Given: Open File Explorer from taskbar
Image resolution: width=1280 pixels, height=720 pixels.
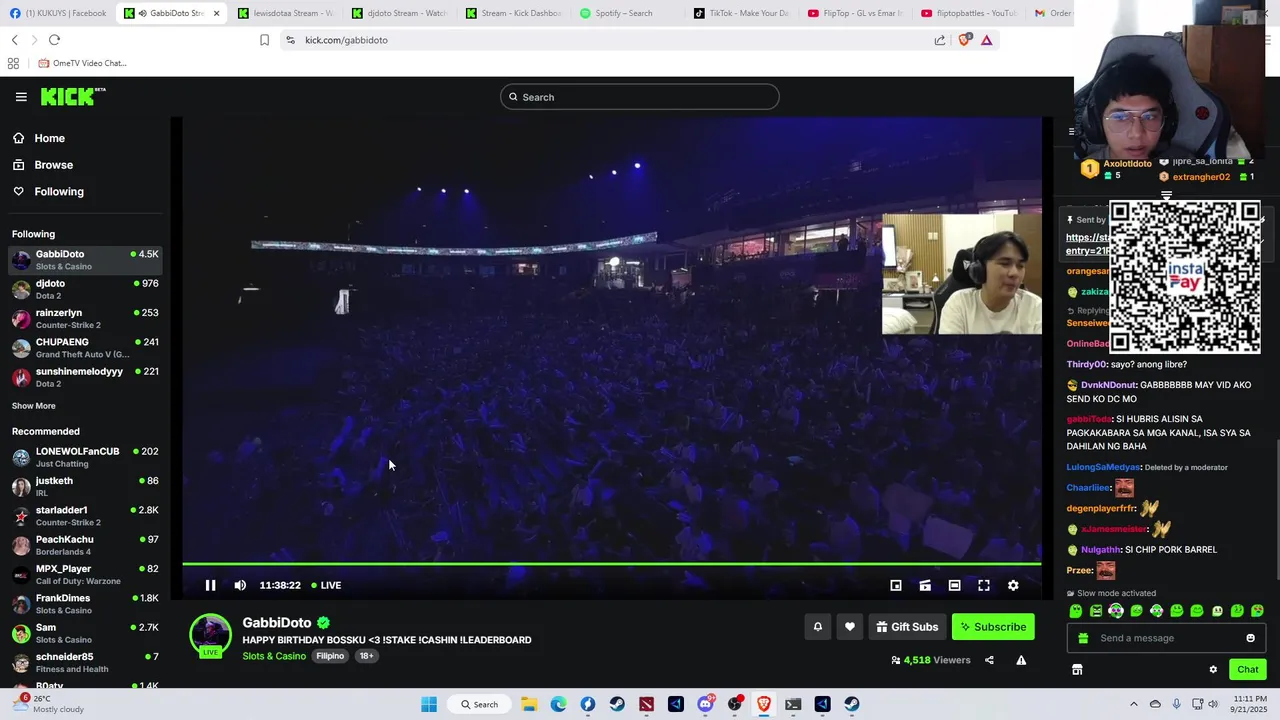Looking at the screenshot, I should [529, 704].
